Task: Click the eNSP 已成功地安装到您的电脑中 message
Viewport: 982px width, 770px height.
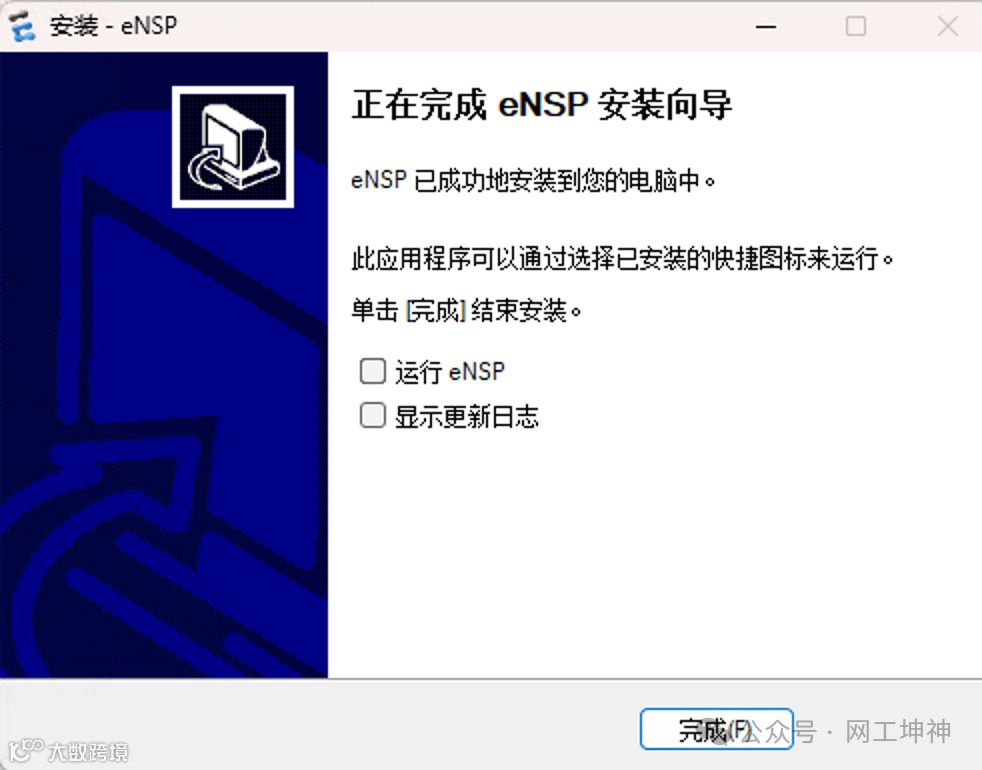Action: point(534,180)
